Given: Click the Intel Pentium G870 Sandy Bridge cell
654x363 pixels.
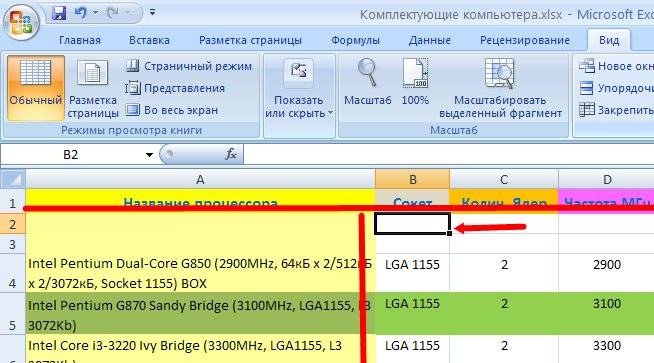Looking at the screenshot, I should coord(200,314).
